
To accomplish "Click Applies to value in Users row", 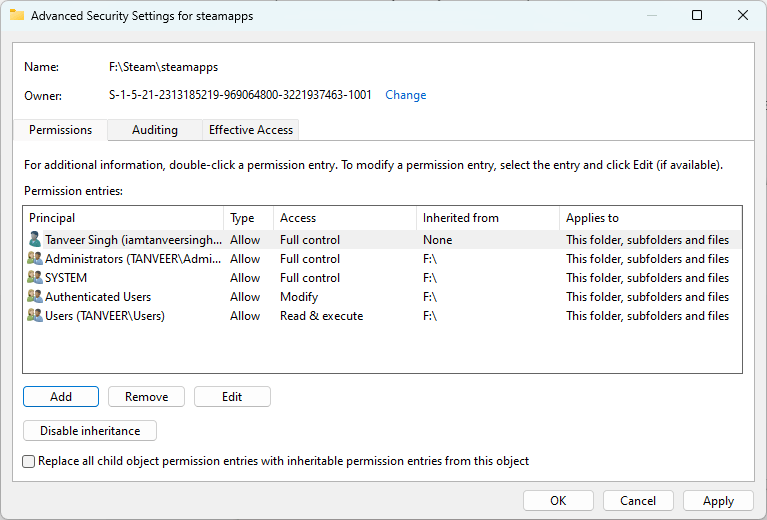I will [647, 316].
